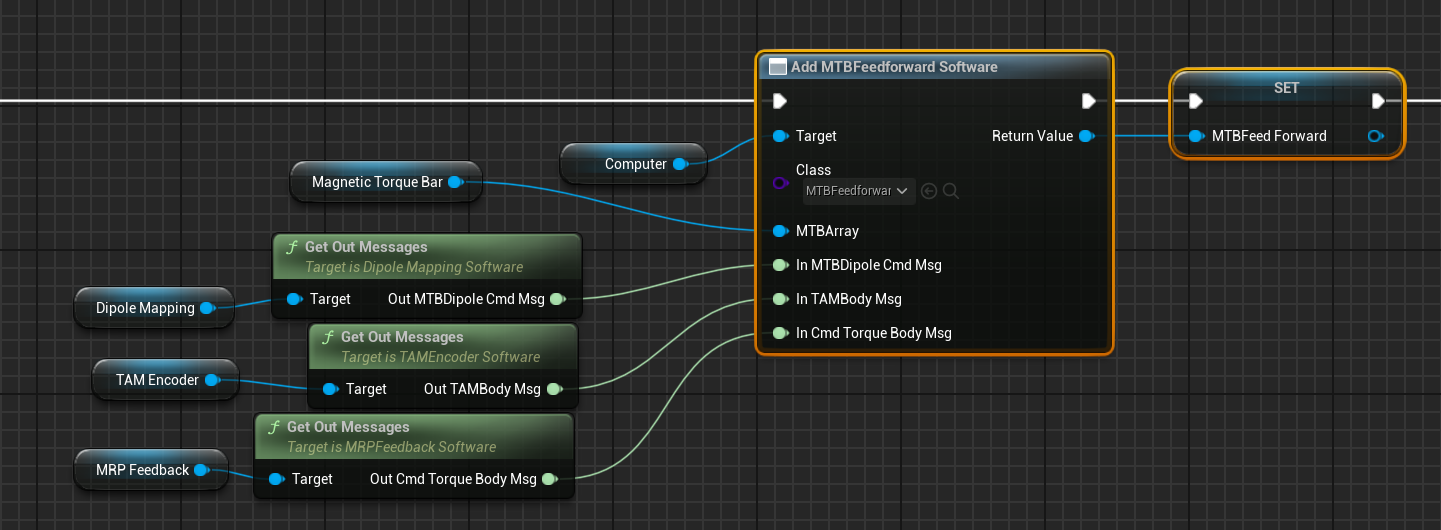1441x530 pixels.
Task: Click the SET node execution output pin
Action: [x=1378, y=101]
